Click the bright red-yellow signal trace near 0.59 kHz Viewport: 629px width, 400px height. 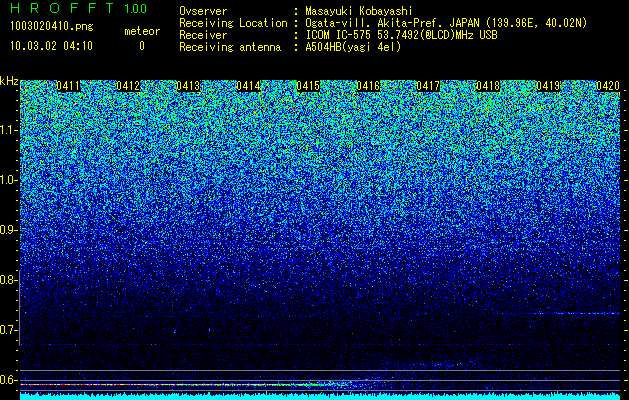coord(172,385)
